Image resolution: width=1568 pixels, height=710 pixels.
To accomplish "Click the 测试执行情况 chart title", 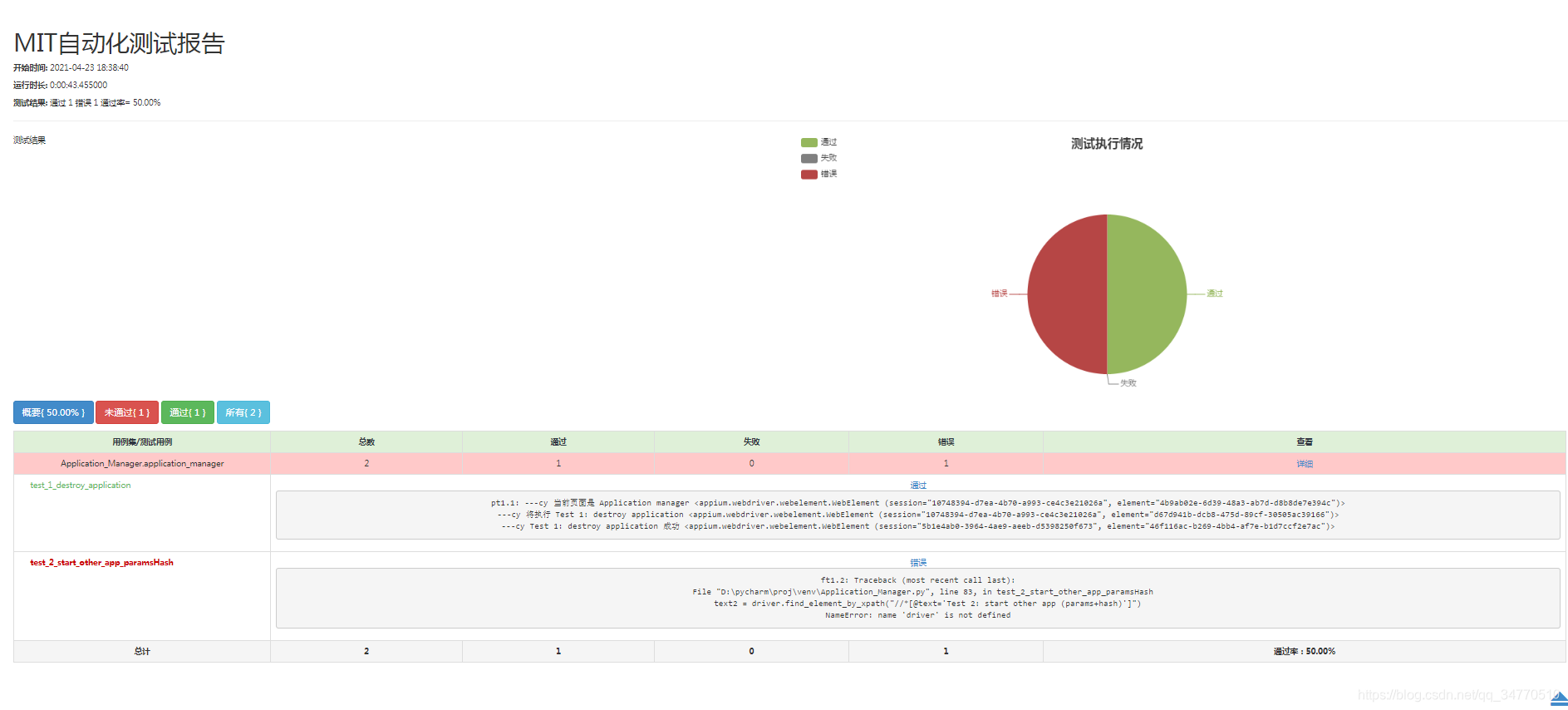I will click(x=1107, y=144).
